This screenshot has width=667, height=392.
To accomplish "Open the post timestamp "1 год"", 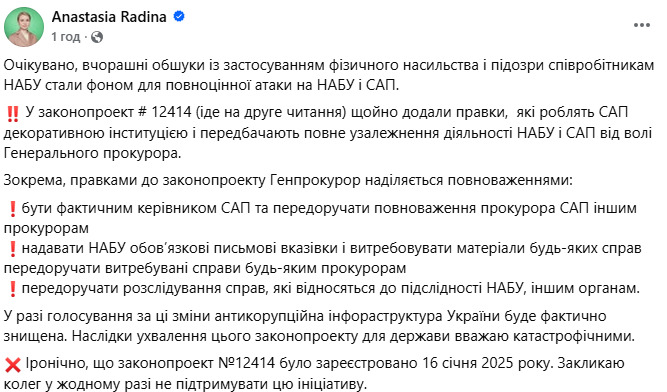I will (x=66, y=37).
